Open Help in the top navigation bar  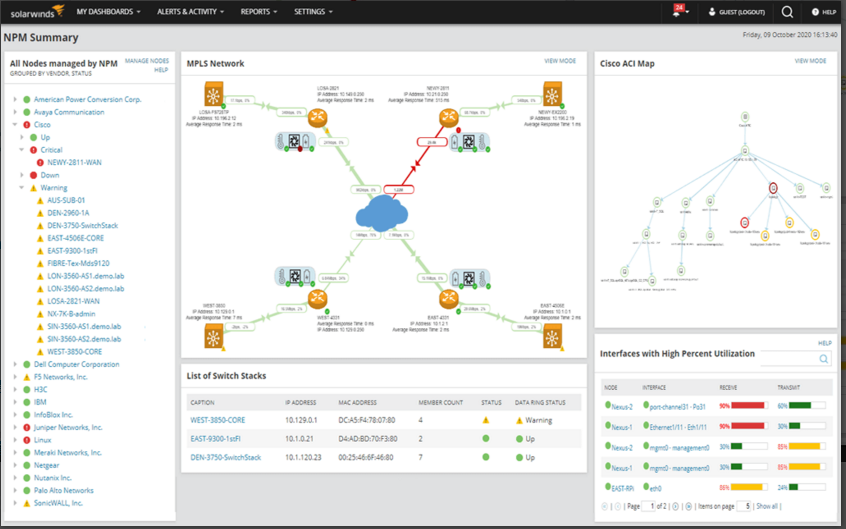(x=824, y=12)
